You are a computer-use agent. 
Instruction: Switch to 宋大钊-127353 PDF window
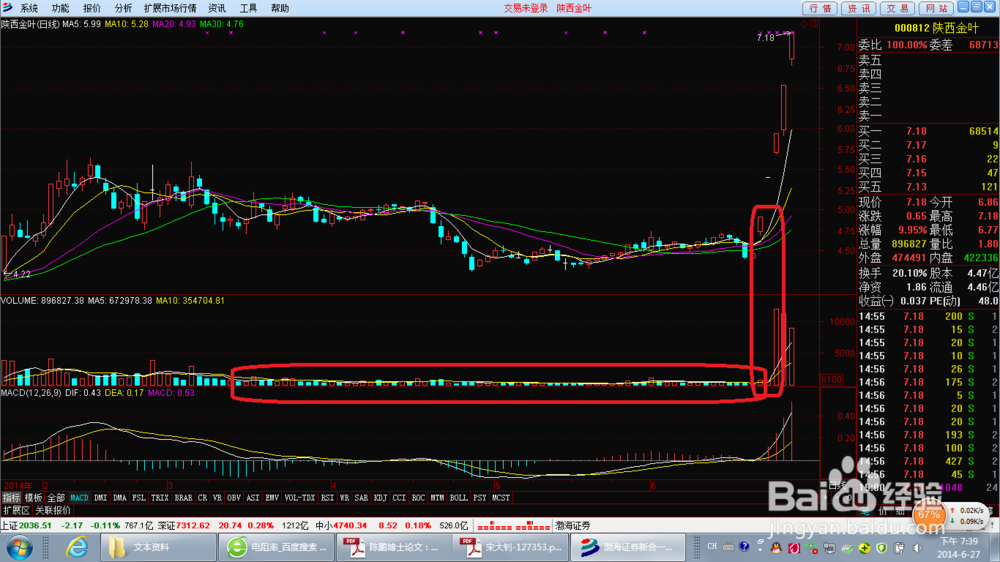coord(510,547)
